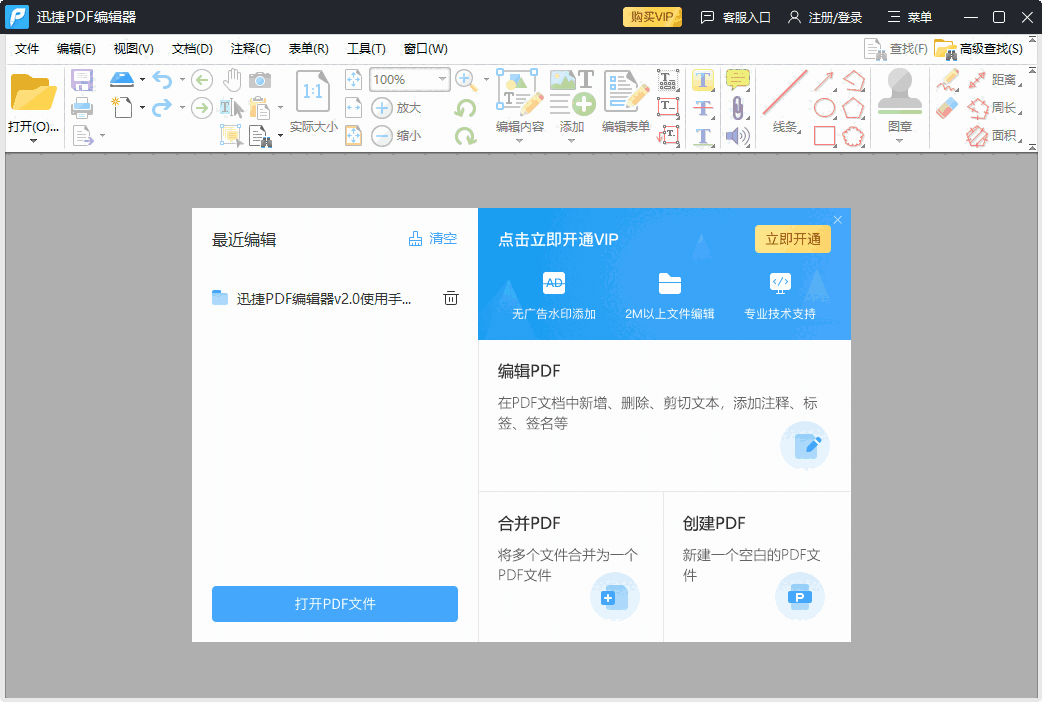Screen dimensions: 1043x703
Task: Click the paperclip file attachment tool
Action: point(738,107)
